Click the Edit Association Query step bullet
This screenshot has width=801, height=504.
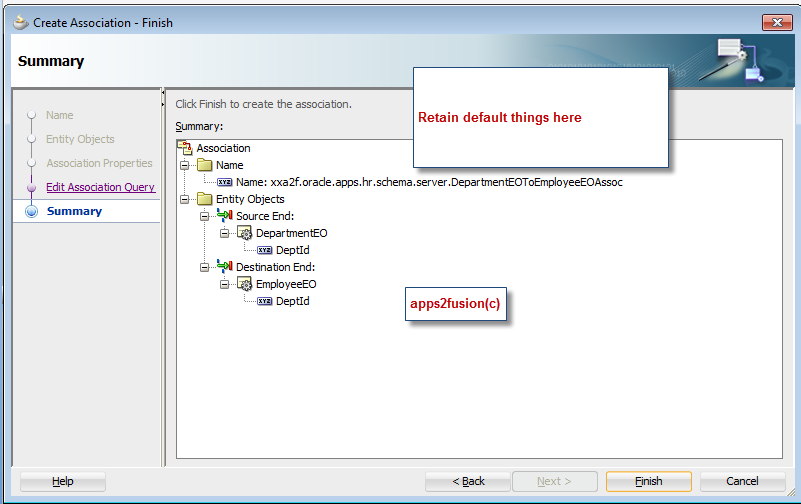tap(32, 187)
